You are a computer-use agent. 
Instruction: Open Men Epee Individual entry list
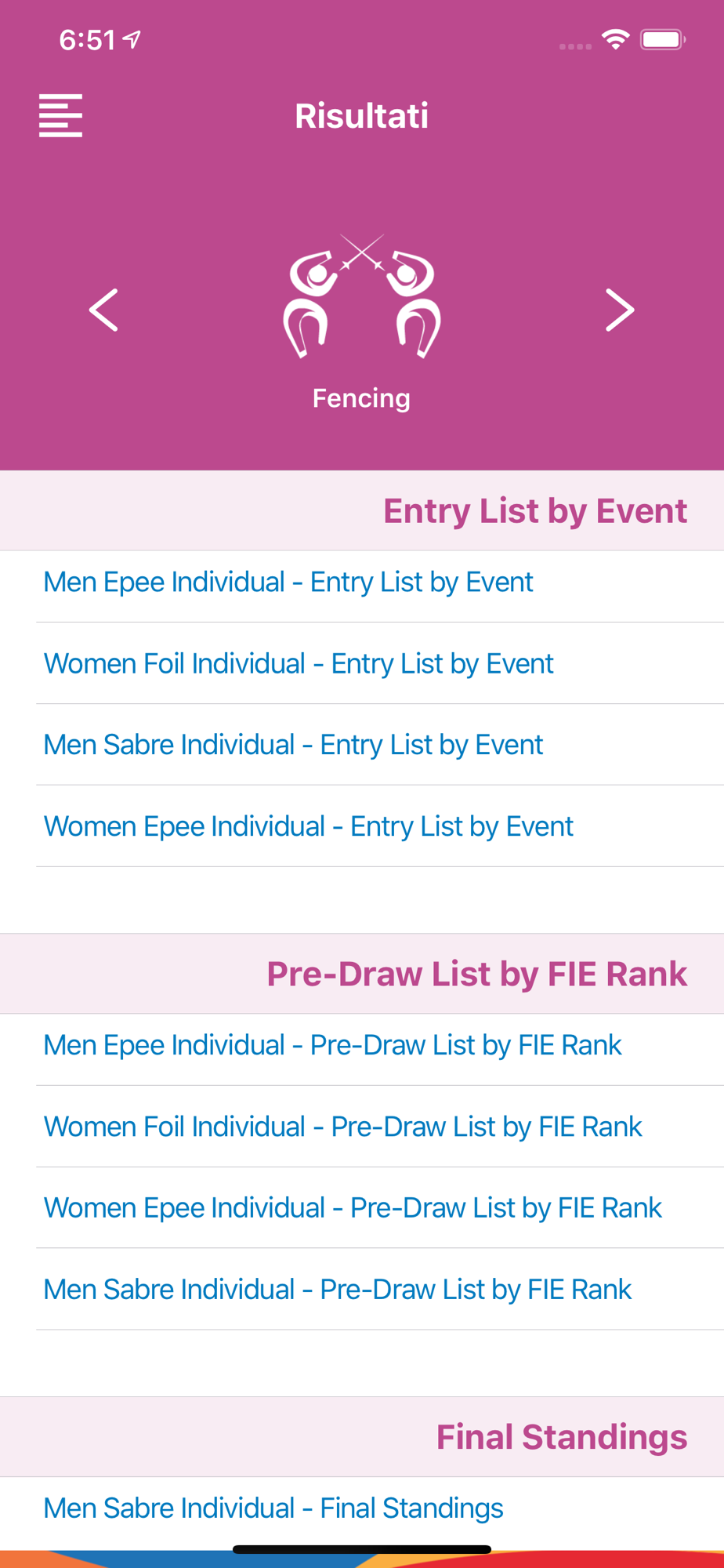point(288,583)
